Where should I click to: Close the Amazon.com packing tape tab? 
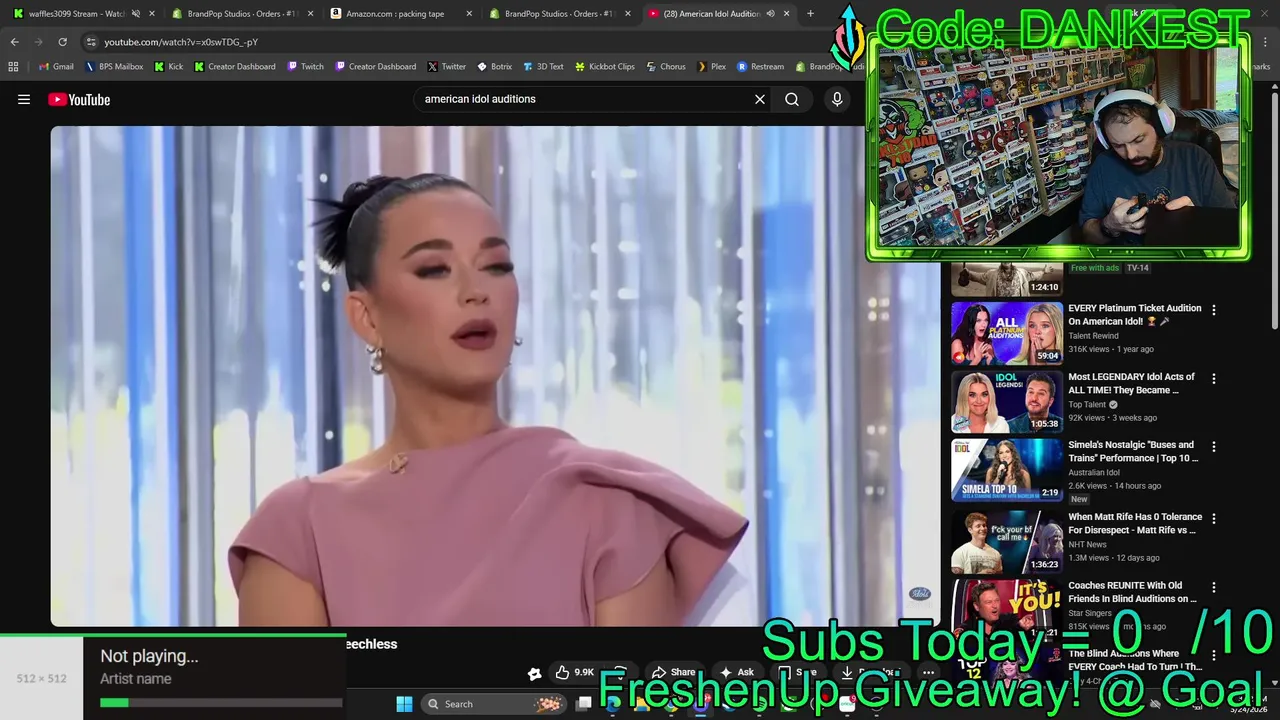pyautogui.click(x=469, y=13)
